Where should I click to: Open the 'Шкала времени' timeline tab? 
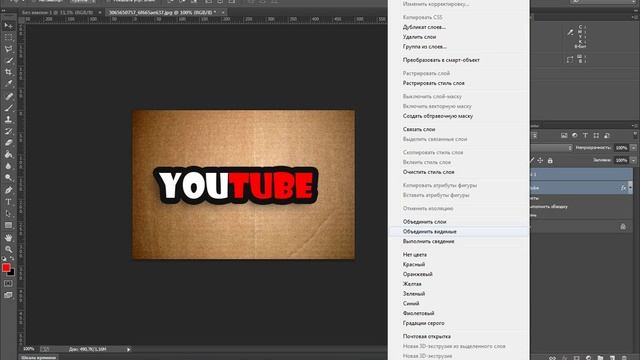tap(38, 358)
